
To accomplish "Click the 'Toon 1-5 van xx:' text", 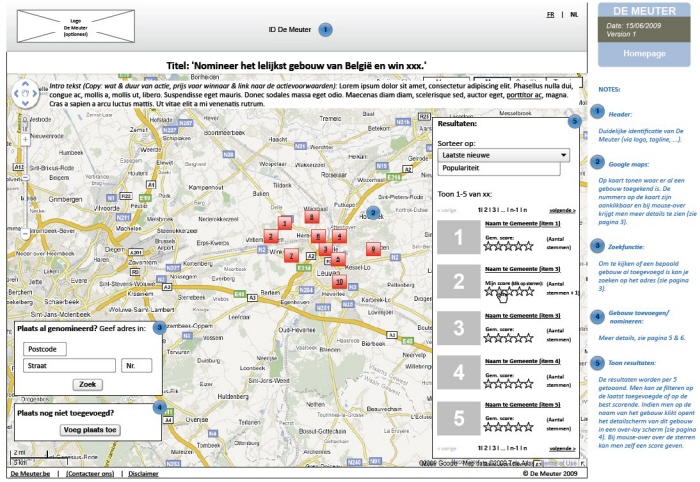I will click(464, 194).
